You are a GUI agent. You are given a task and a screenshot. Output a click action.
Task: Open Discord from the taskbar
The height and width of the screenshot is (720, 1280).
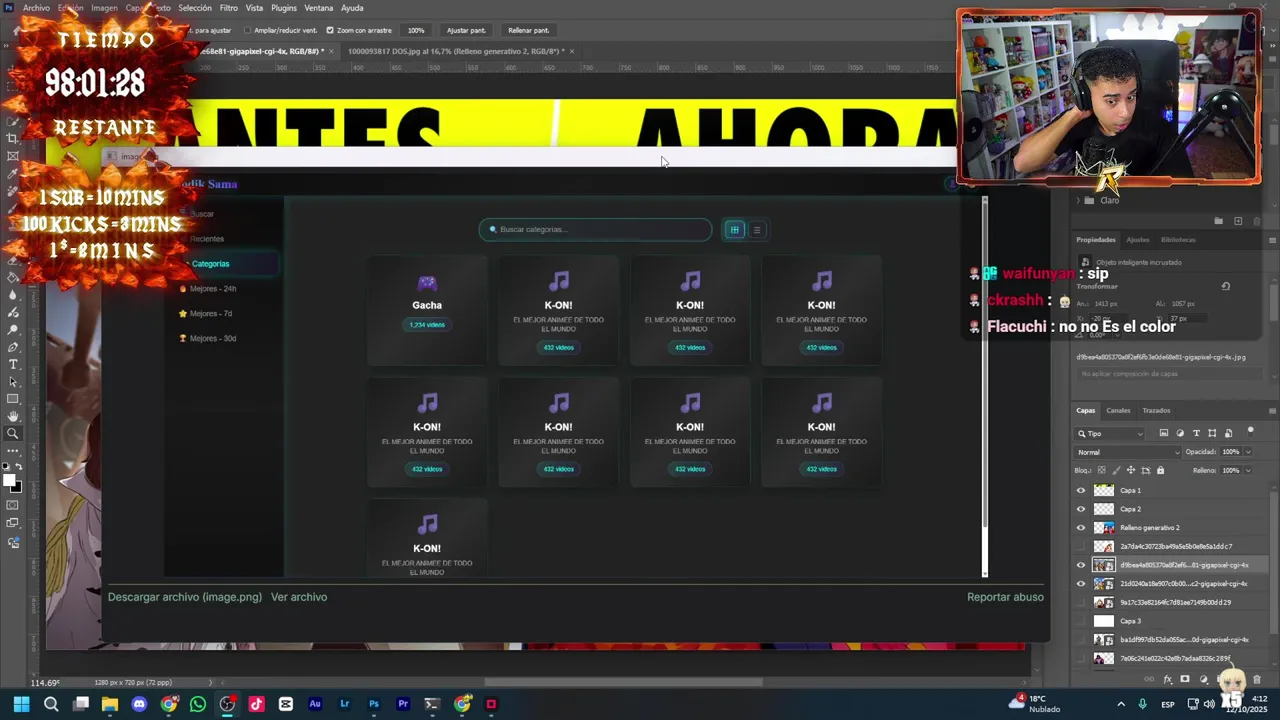(x=139, y=704)
